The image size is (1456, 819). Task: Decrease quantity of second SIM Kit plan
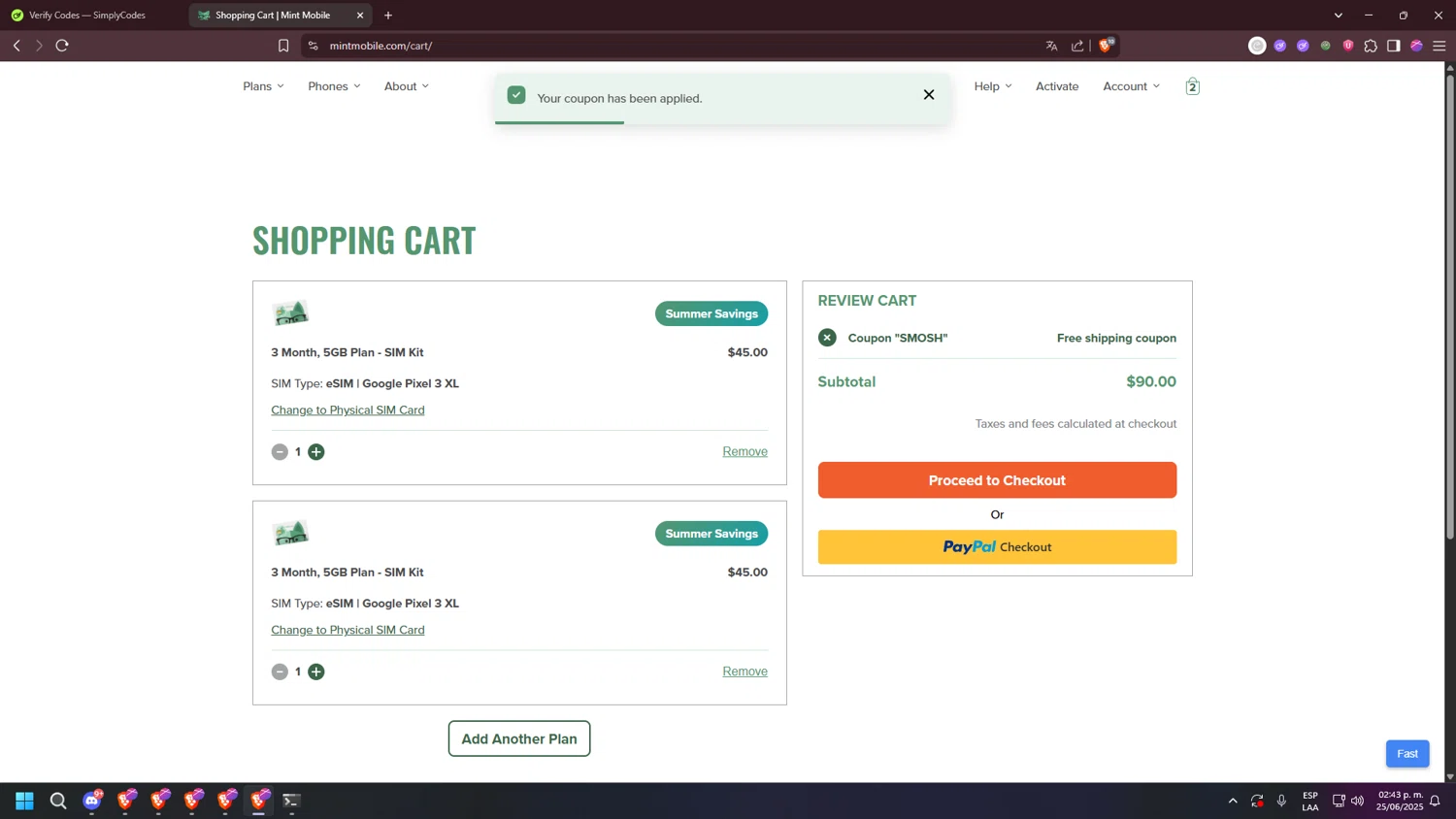point(280,672)
